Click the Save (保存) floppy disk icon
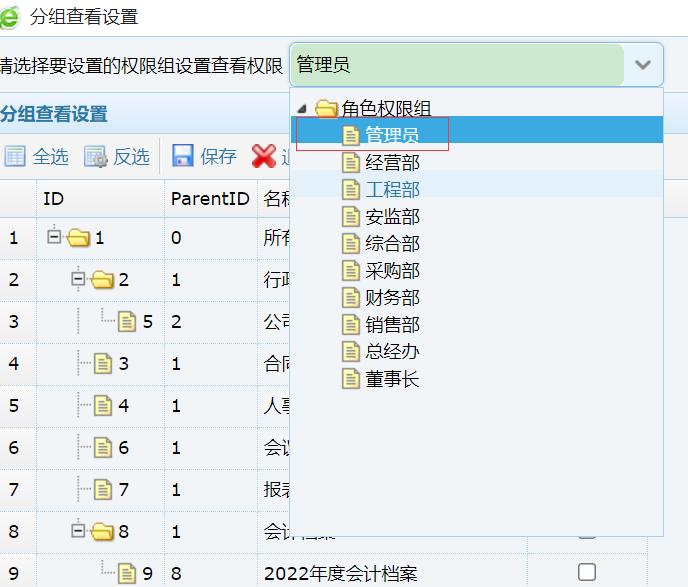The width and height of the screenshot is (688, 587). (x=183, y=156)
